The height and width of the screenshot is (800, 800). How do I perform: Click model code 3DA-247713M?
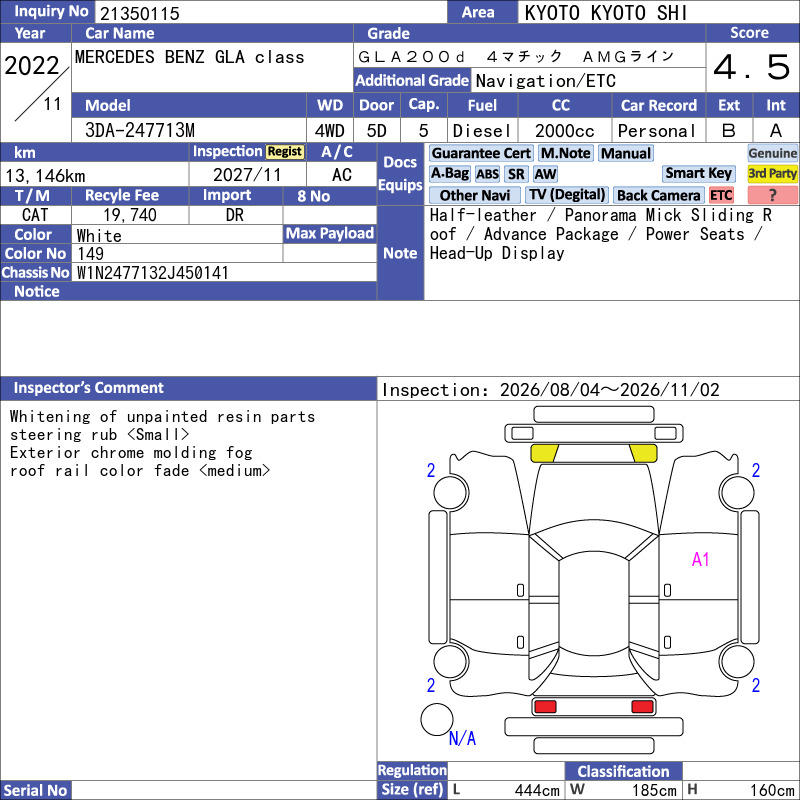(140, 130)
